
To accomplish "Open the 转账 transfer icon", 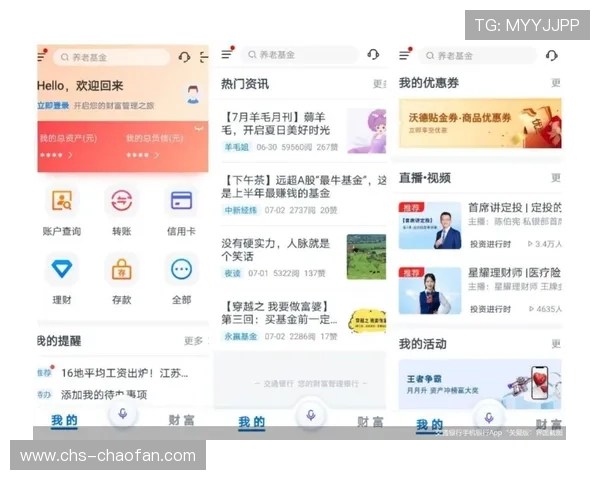I will click(x=122, y=201).
